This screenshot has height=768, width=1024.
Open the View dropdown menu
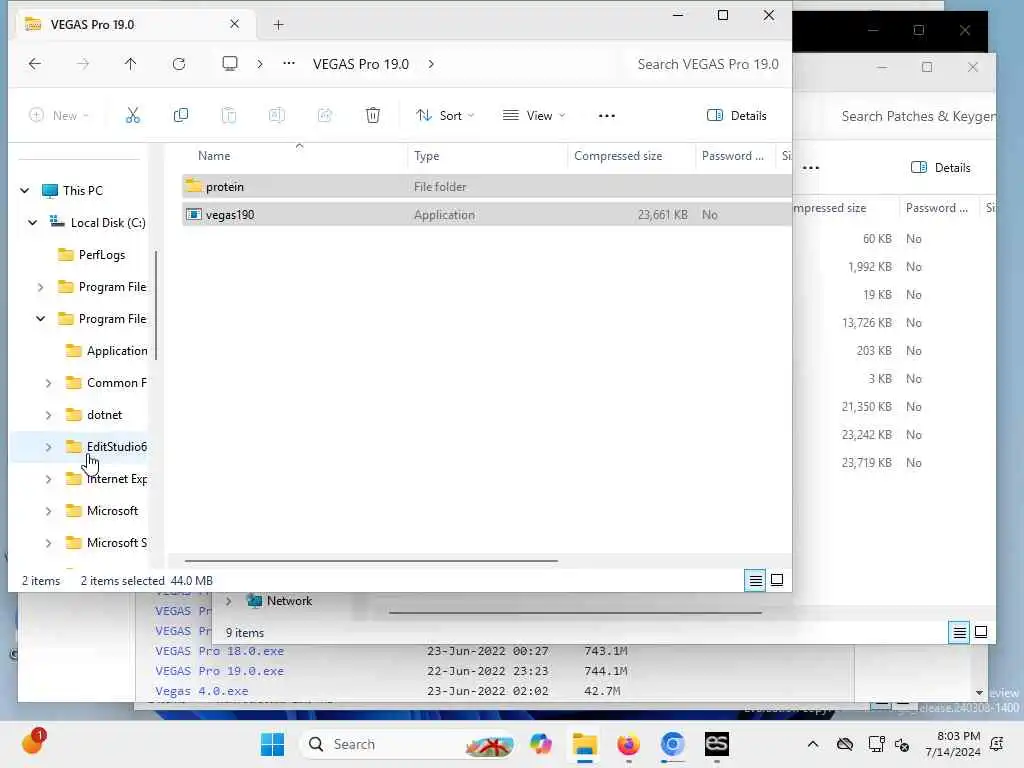(x=534, y=116)
